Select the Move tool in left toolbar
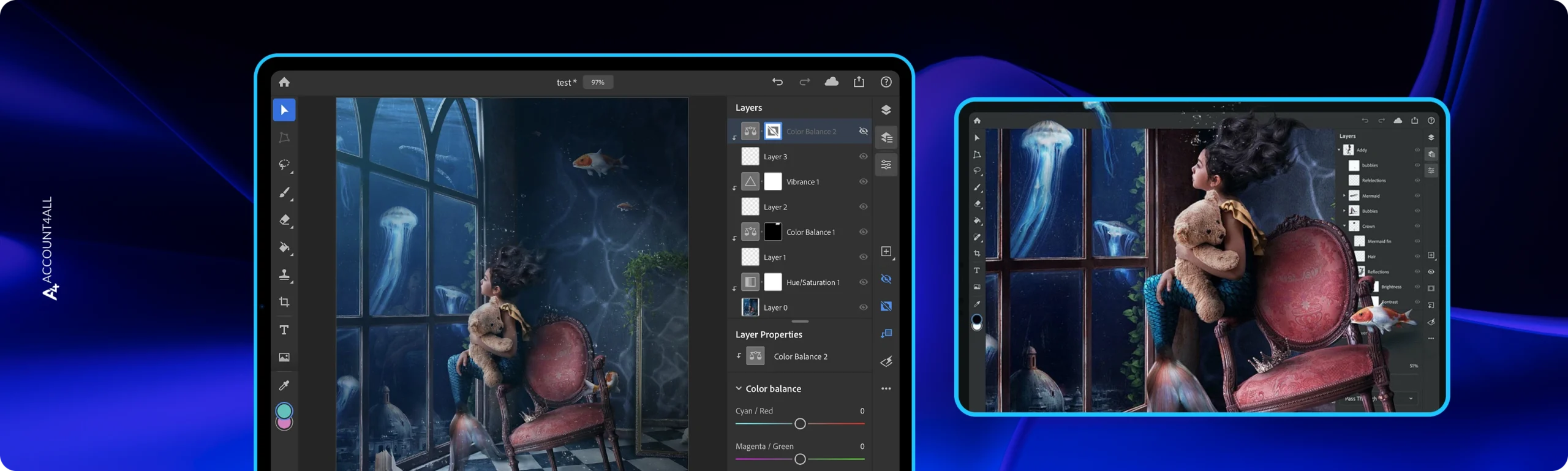Screen dimensions: 1568x471 click(x=284, y=110)
